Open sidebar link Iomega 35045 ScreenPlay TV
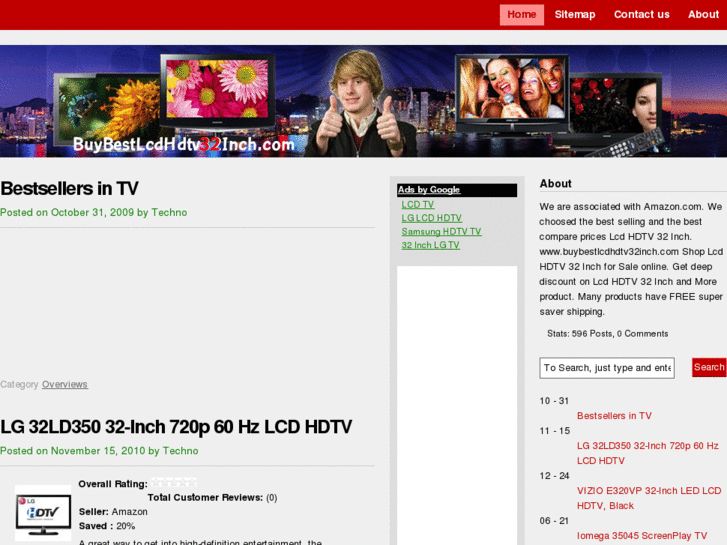The height and width of the screenshot is (545, 727). point(642,536)
